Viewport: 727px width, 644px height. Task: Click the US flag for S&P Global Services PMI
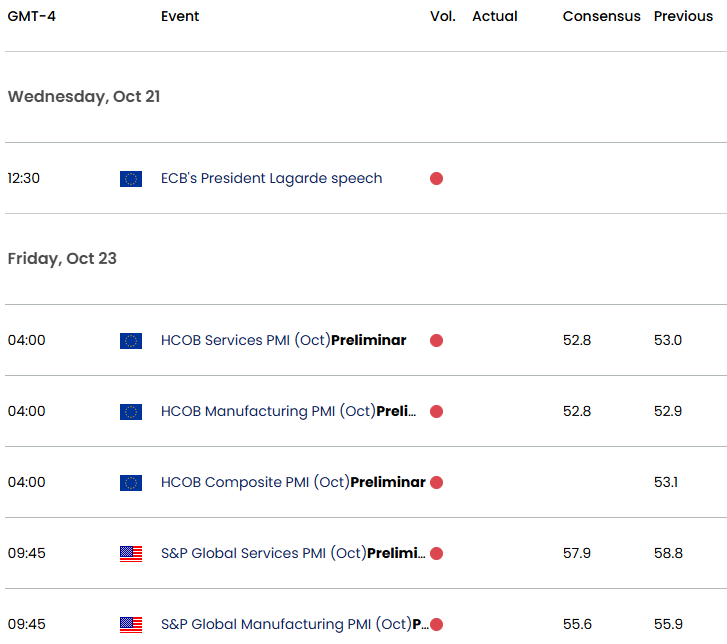coord(131,554)
